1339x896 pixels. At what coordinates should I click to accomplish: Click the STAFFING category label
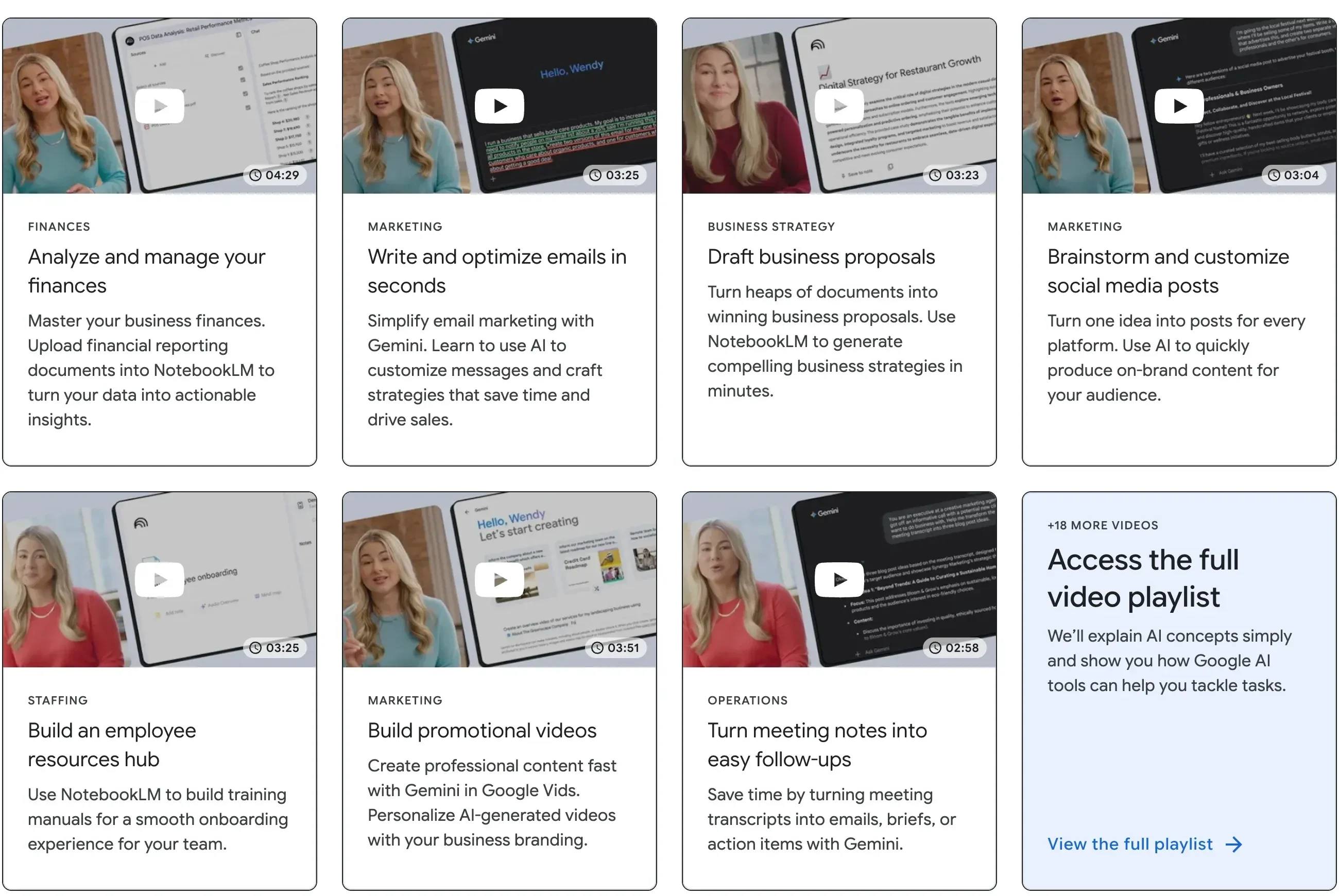[x=58, y=700]
